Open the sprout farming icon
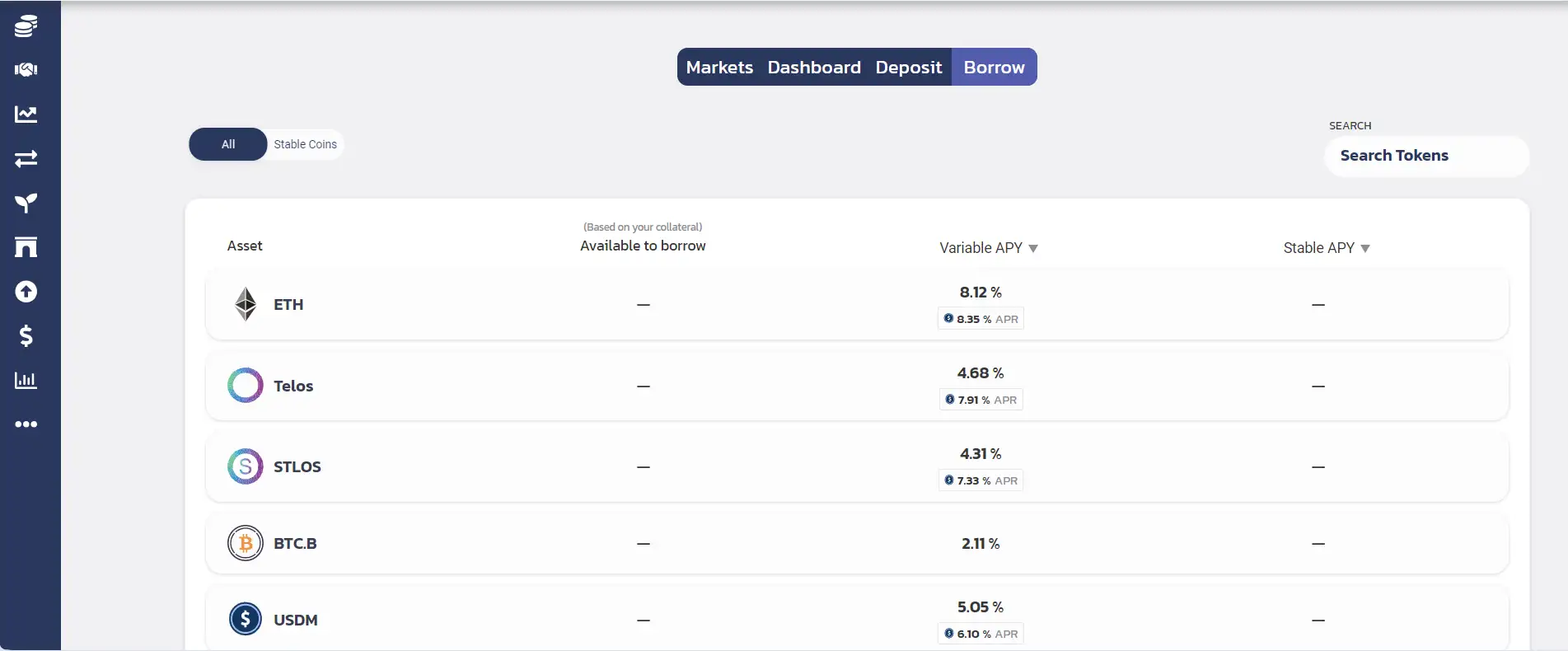The height and width of the screenshot is (651, 1568). pos(26,203)
